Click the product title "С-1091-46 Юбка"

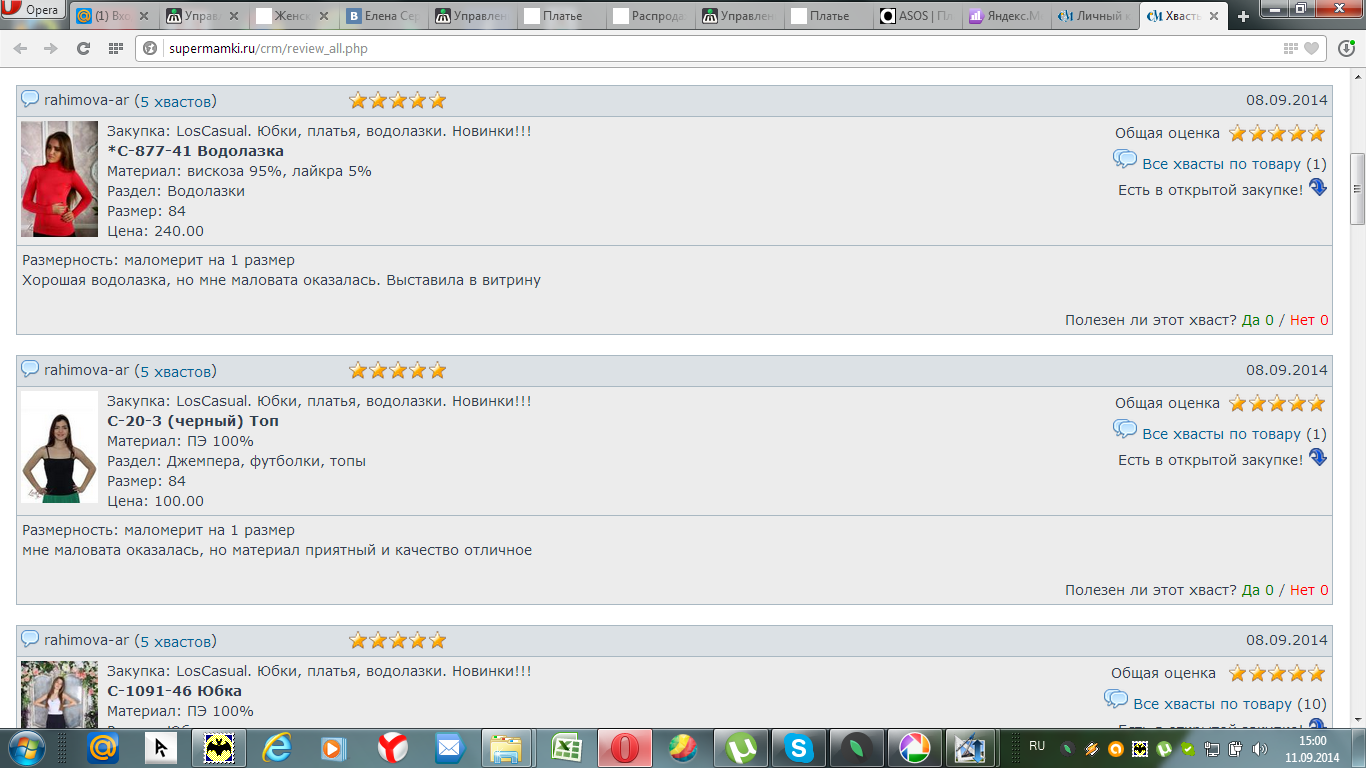click(x=175, y=691)
